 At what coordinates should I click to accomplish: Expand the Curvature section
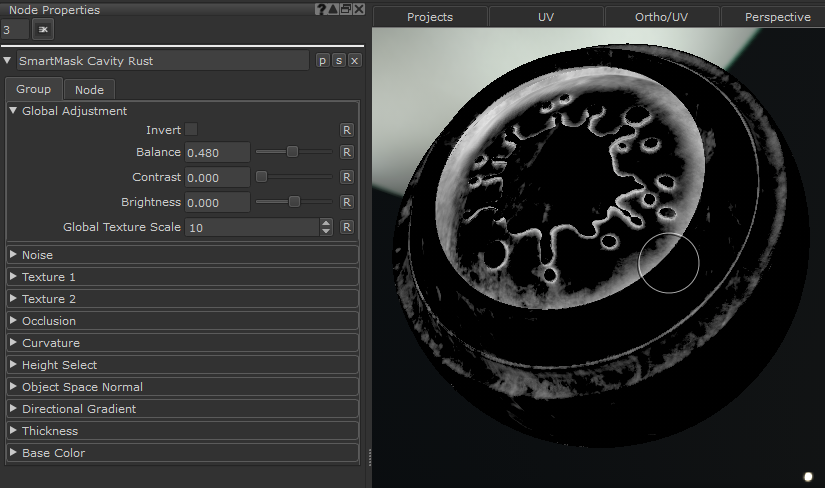click(13, 343)
